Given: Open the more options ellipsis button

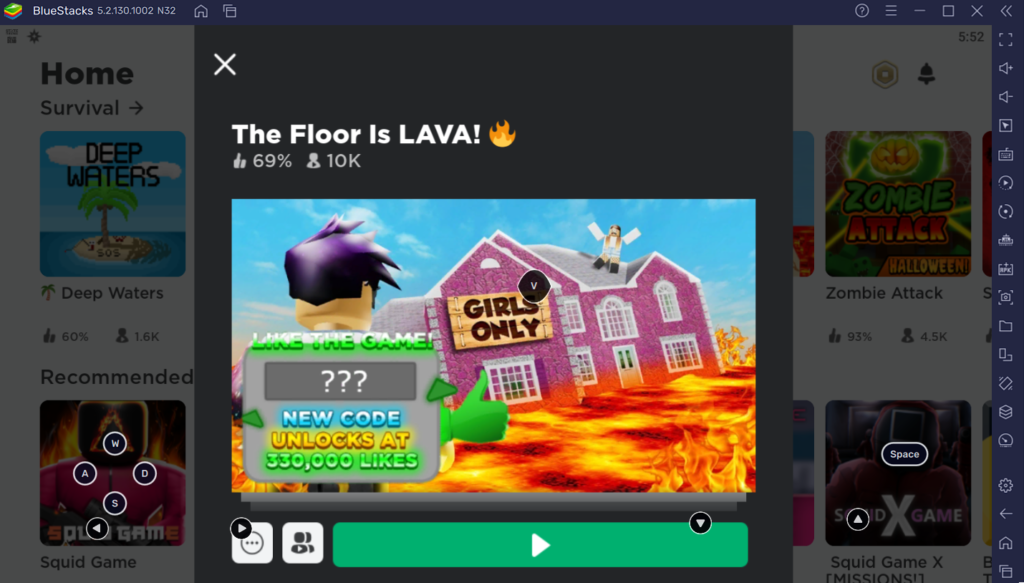Looking at the screenshot, I should (252, 543).
